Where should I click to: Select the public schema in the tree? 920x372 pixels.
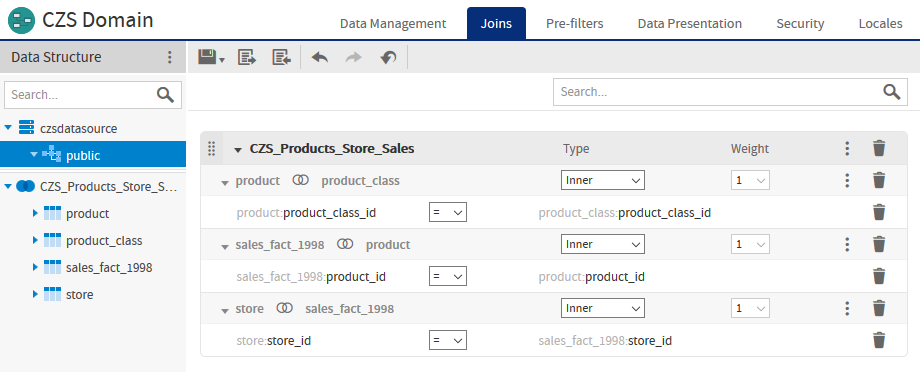[93, 155]
